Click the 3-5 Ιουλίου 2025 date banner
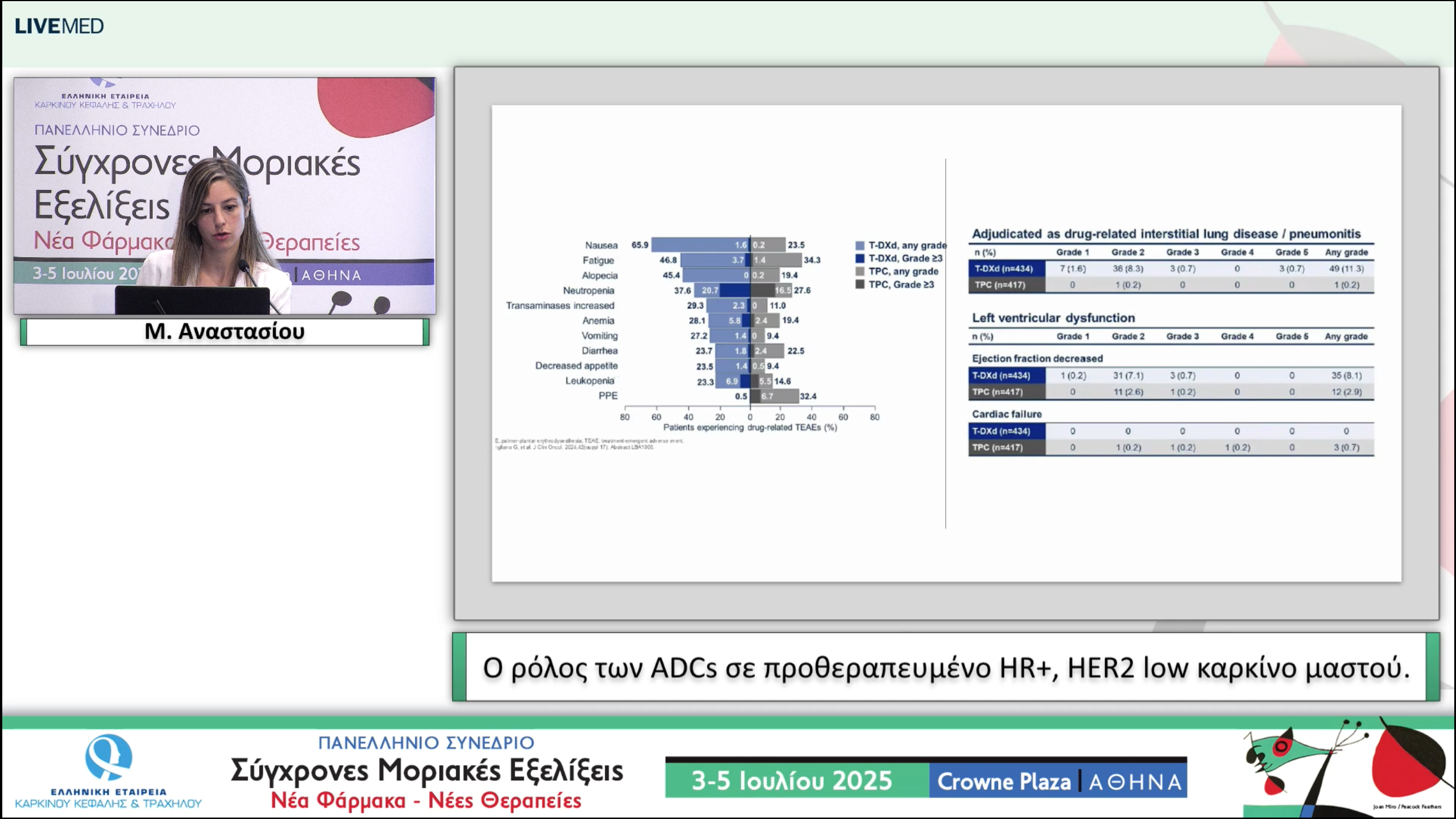 pos(796,781)
